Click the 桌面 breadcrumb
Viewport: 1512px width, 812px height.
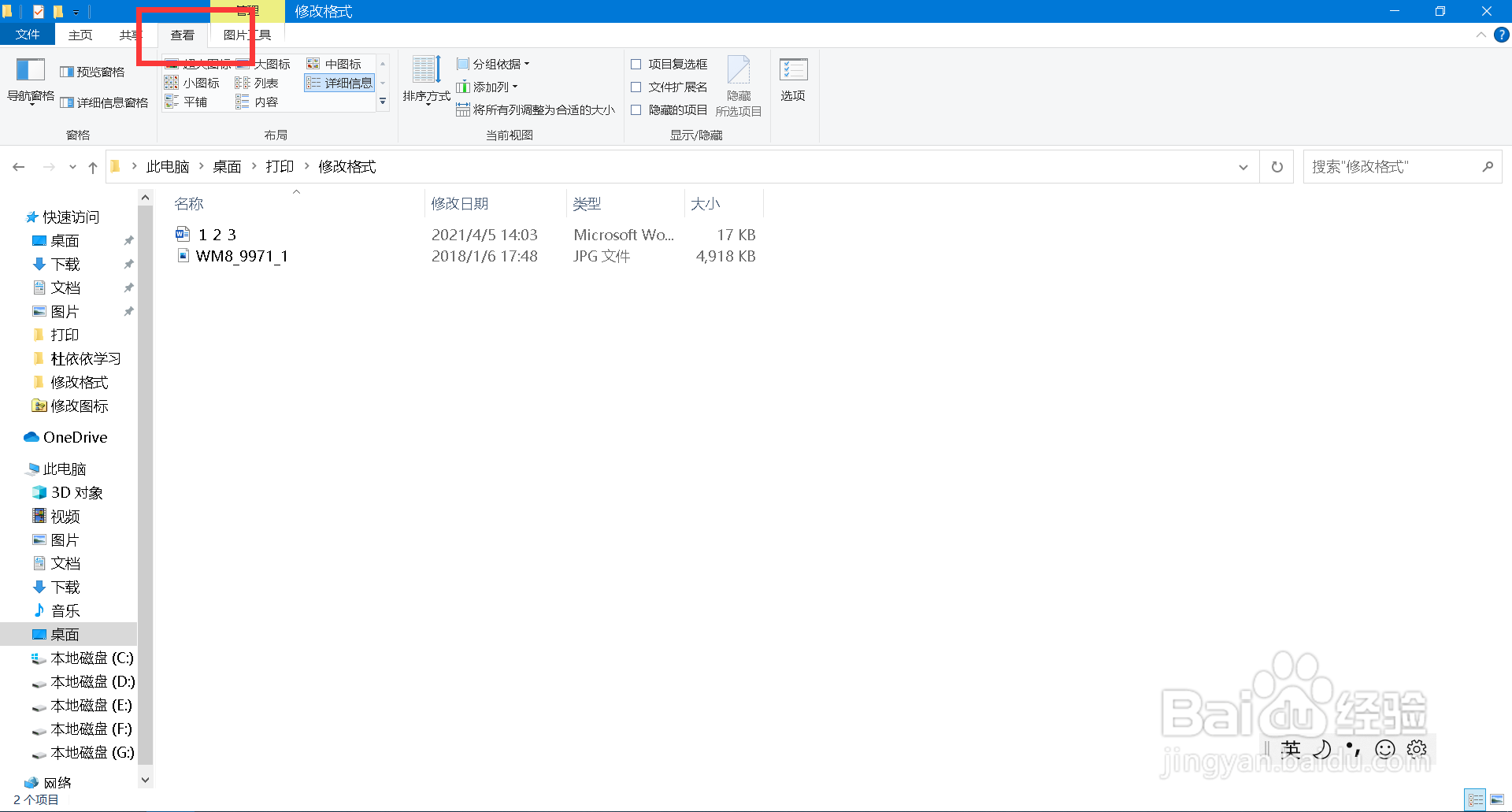tap(227, 167)
